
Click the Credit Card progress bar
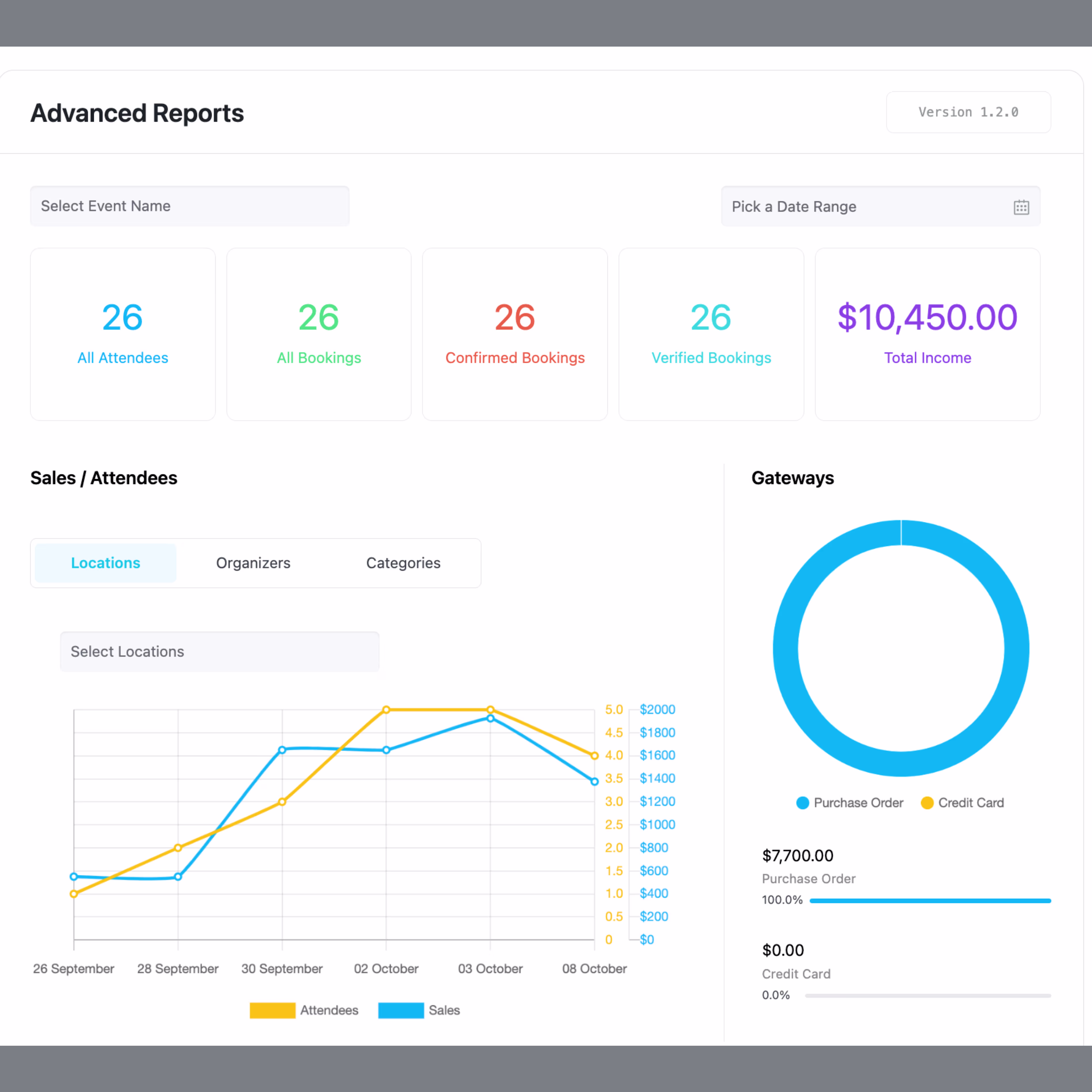pyautogui.click(x=928, y=995)
